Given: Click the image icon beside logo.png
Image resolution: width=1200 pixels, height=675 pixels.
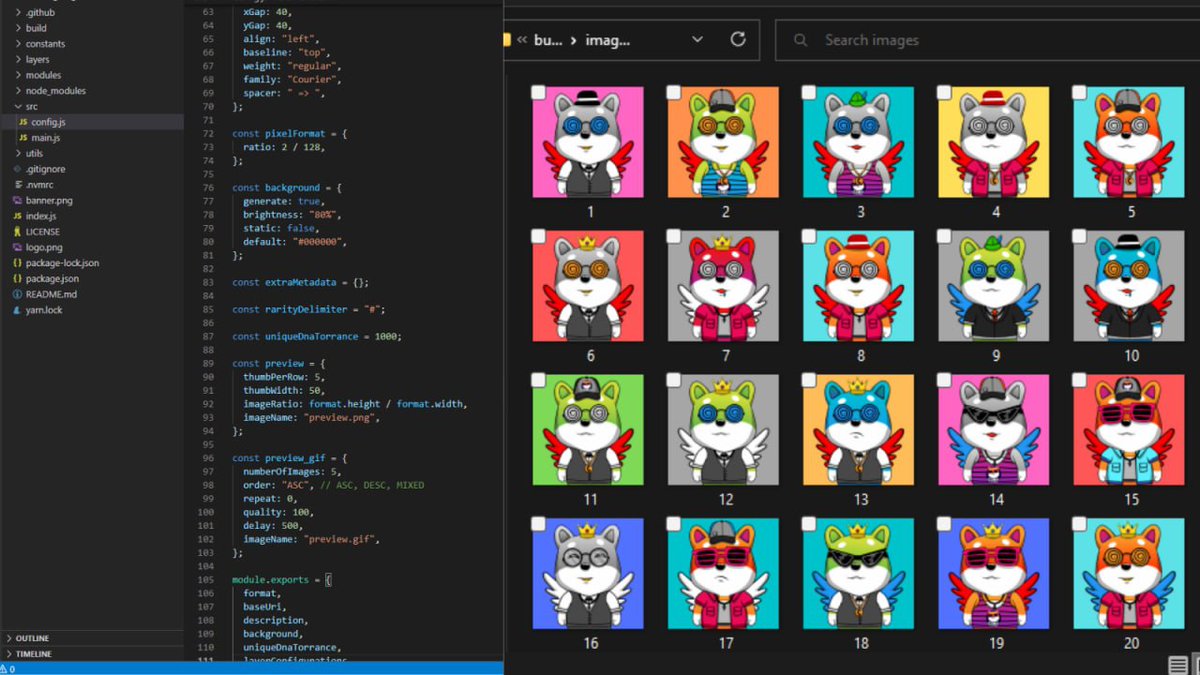Looking at the screenshot, I should point(17,247).
